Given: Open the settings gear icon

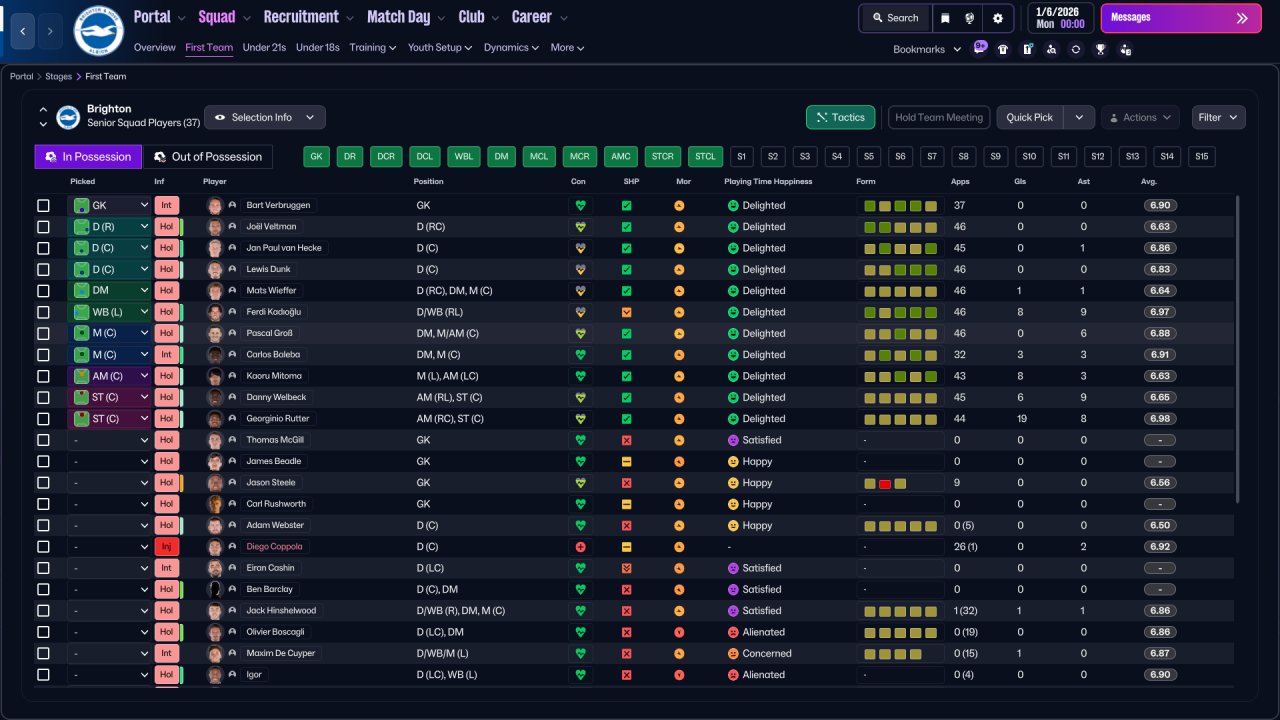Looking at the screenshot, I should 998,18.
